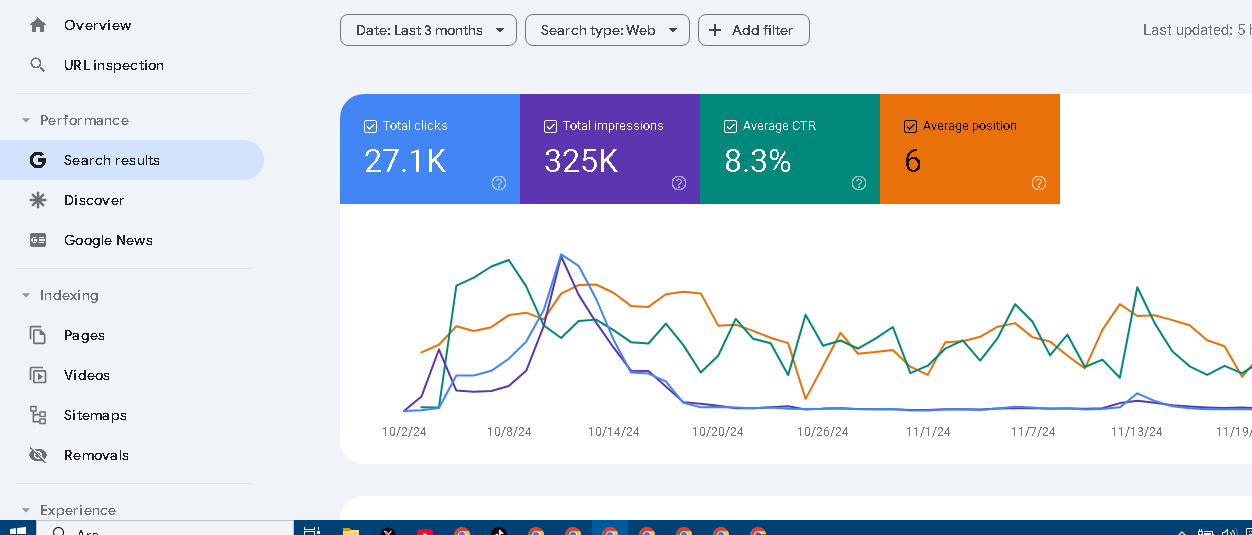
Task: Open Windows Start button on taskbar
Action: 18,530
